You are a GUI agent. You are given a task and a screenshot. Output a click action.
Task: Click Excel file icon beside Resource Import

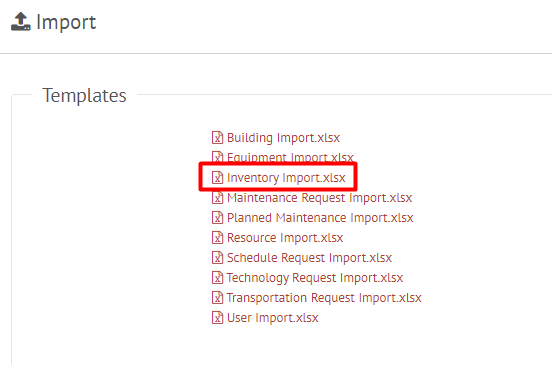[217, 238]
